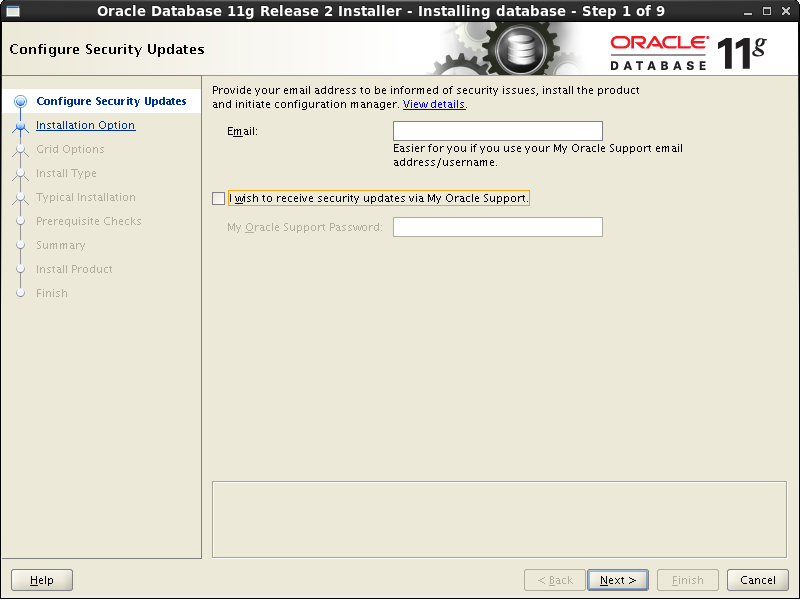Select the Installation Option sidebar link
800x600 pixels.
click(85, 125)
